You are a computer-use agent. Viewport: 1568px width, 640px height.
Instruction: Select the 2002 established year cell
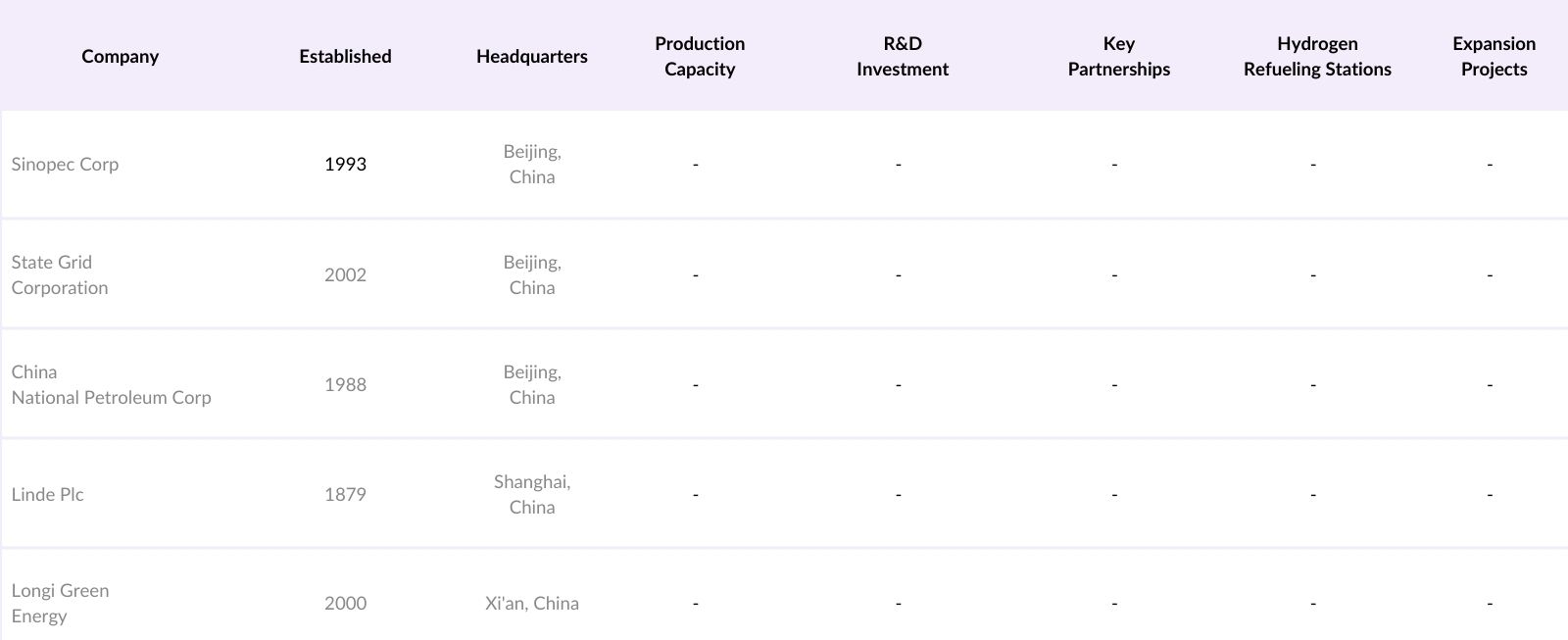[x=345, y=275]
